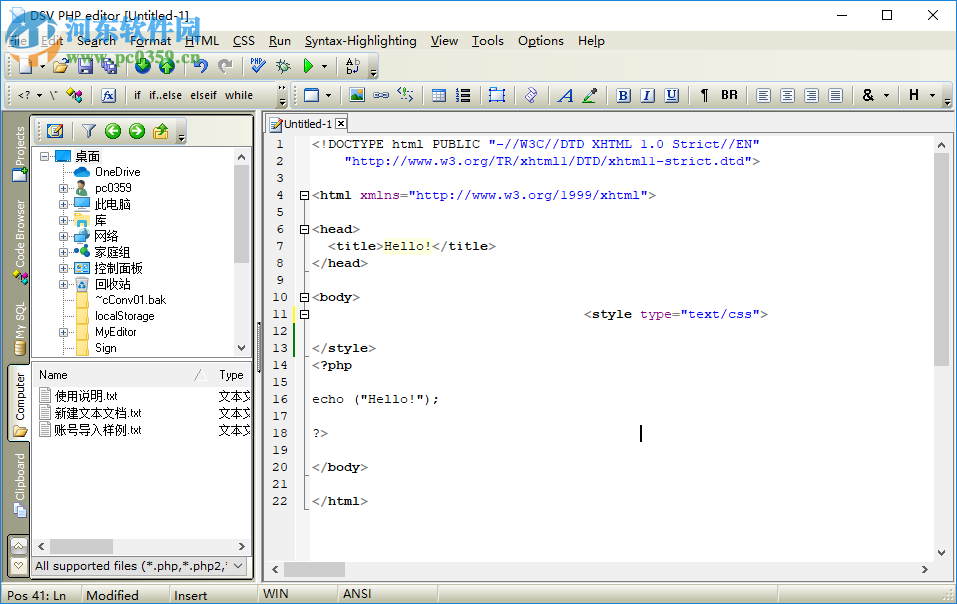The width and height of the screenshot is (957, 604).
Task: Click the text highlight color tool
Action: click(589, 95)
